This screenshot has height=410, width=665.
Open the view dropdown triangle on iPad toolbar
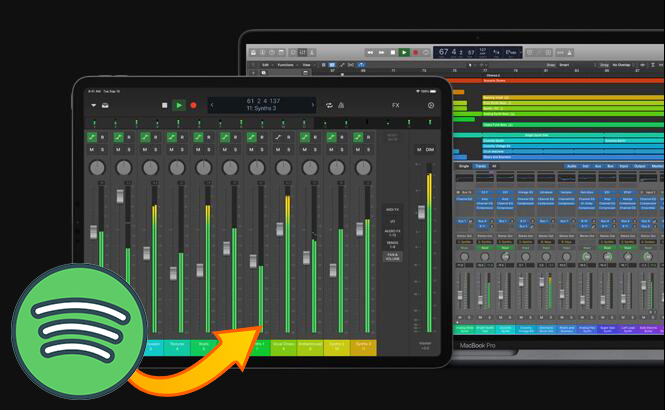93,105
